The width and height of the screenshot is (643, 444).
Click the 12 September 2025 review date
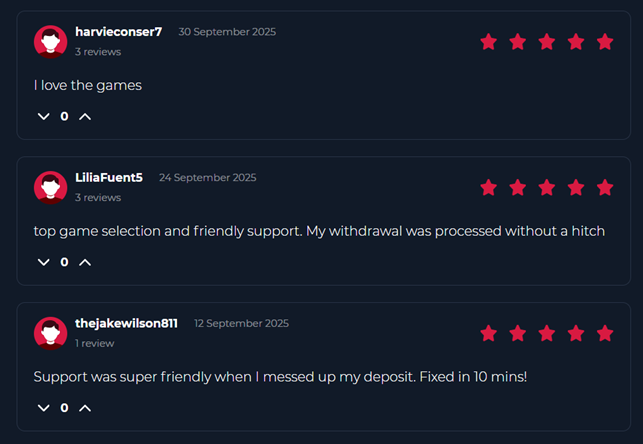pos(241,324)
